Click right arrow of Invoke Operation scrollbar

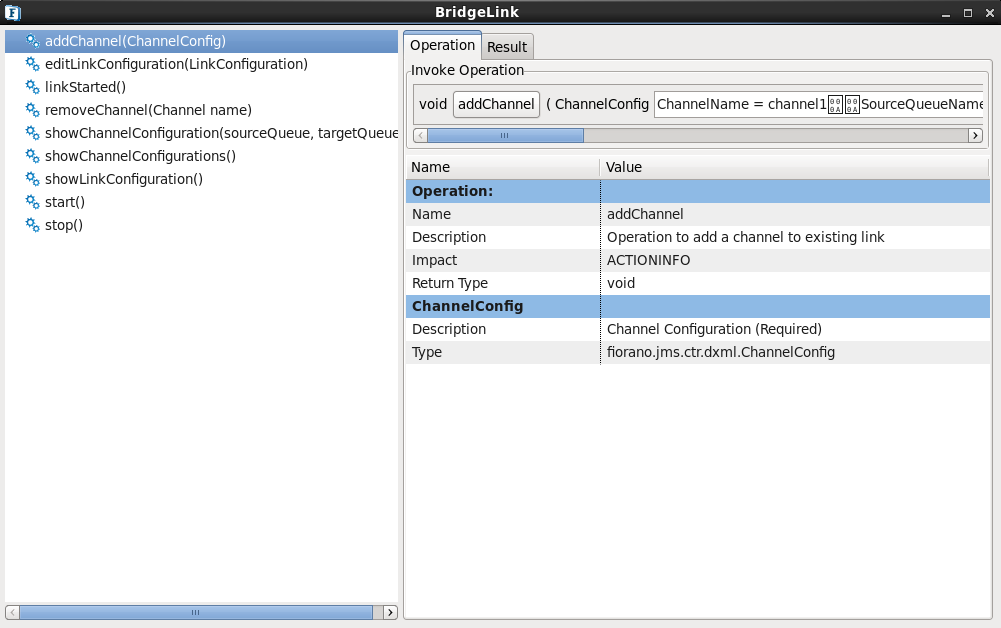pyautogui.click(x=975, y=135)
